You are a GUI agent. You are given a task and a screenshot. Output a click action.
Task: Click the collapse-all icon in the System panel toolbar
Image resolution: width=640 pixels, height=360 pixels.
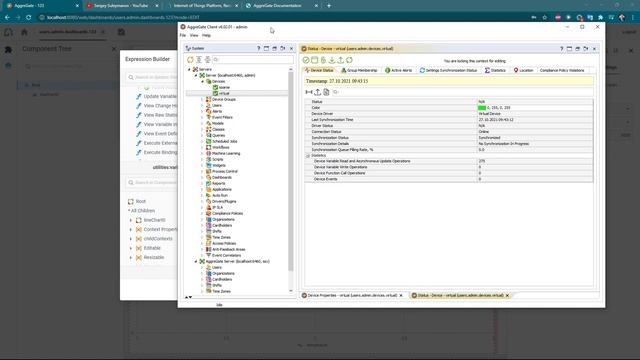click(207, 60)
